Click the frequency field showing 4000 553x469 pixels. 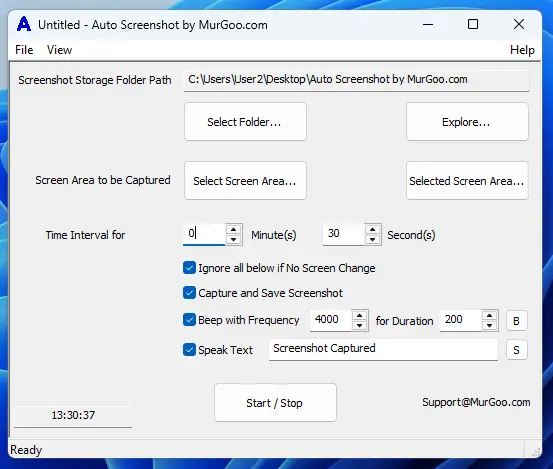coord(330,320)
